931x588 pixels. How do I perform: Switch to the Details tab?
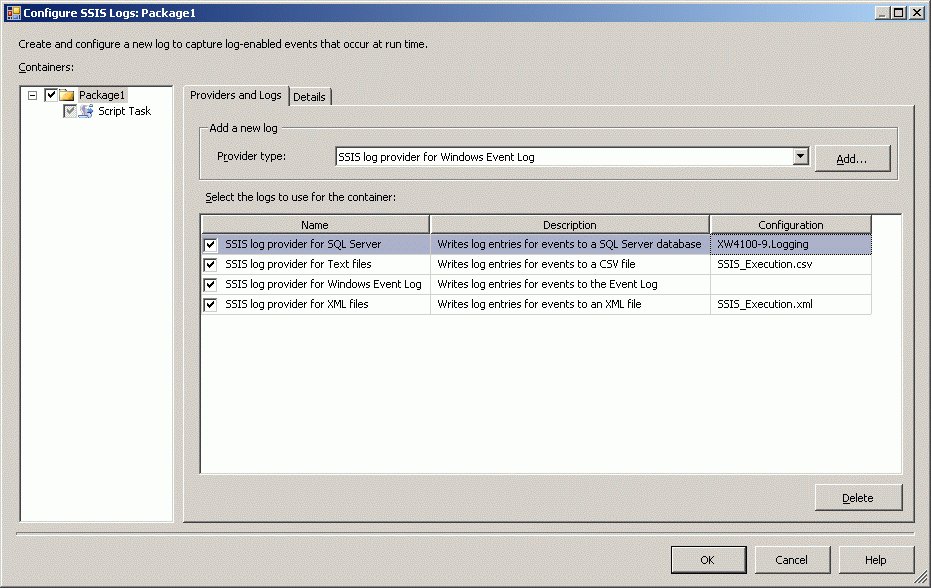309,97
